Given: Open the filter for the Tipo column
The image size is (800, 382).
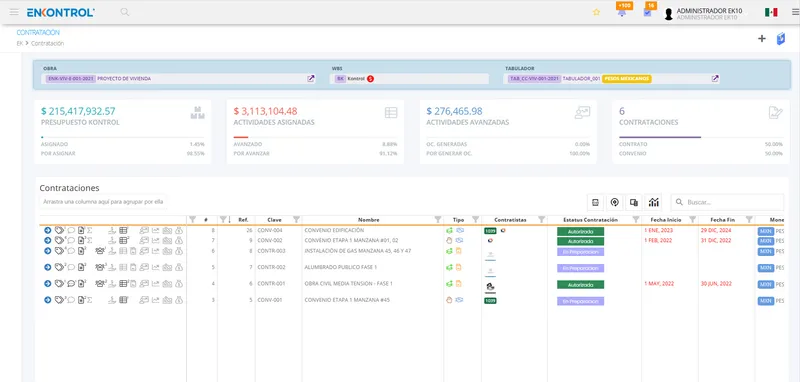Looking at the screenshot, I should (x=476, y=219).
